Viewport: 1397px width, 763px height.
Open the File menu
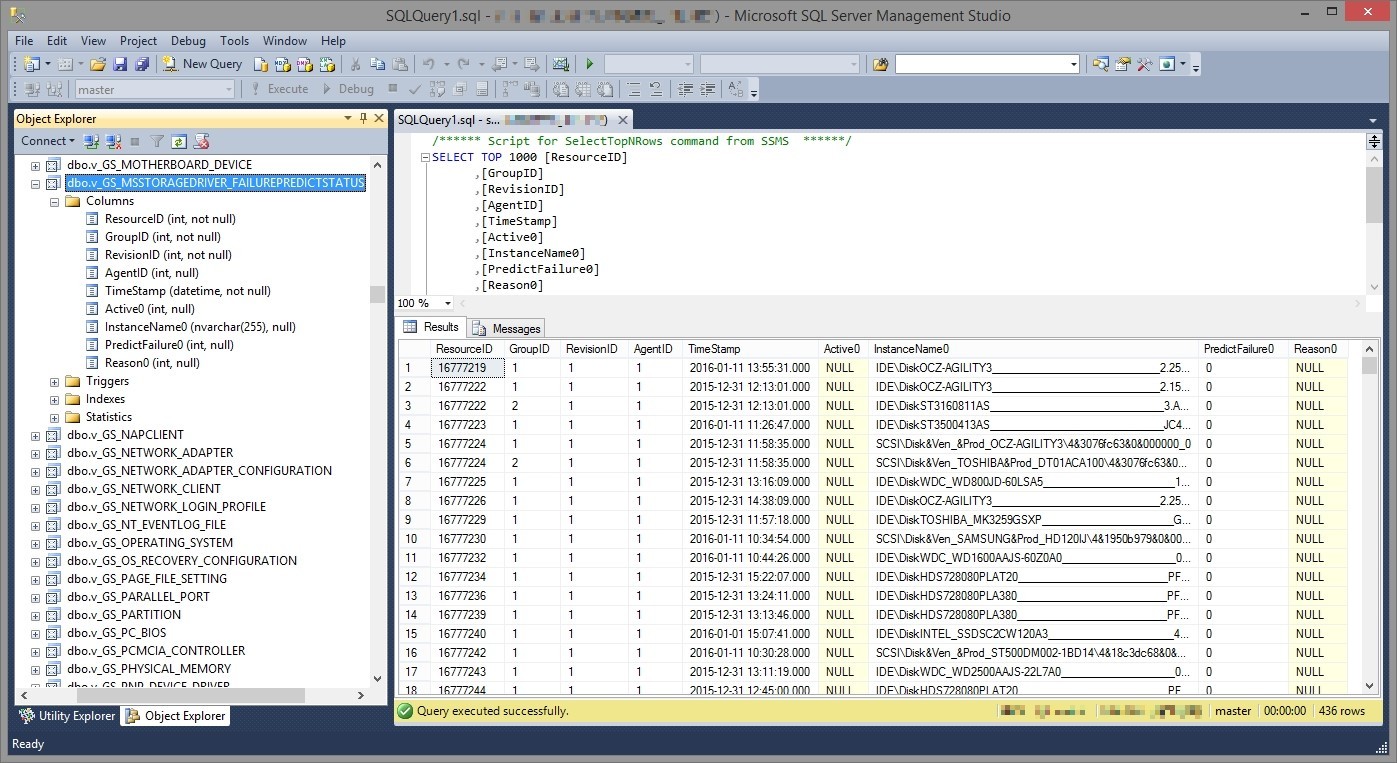pos(24,41)
